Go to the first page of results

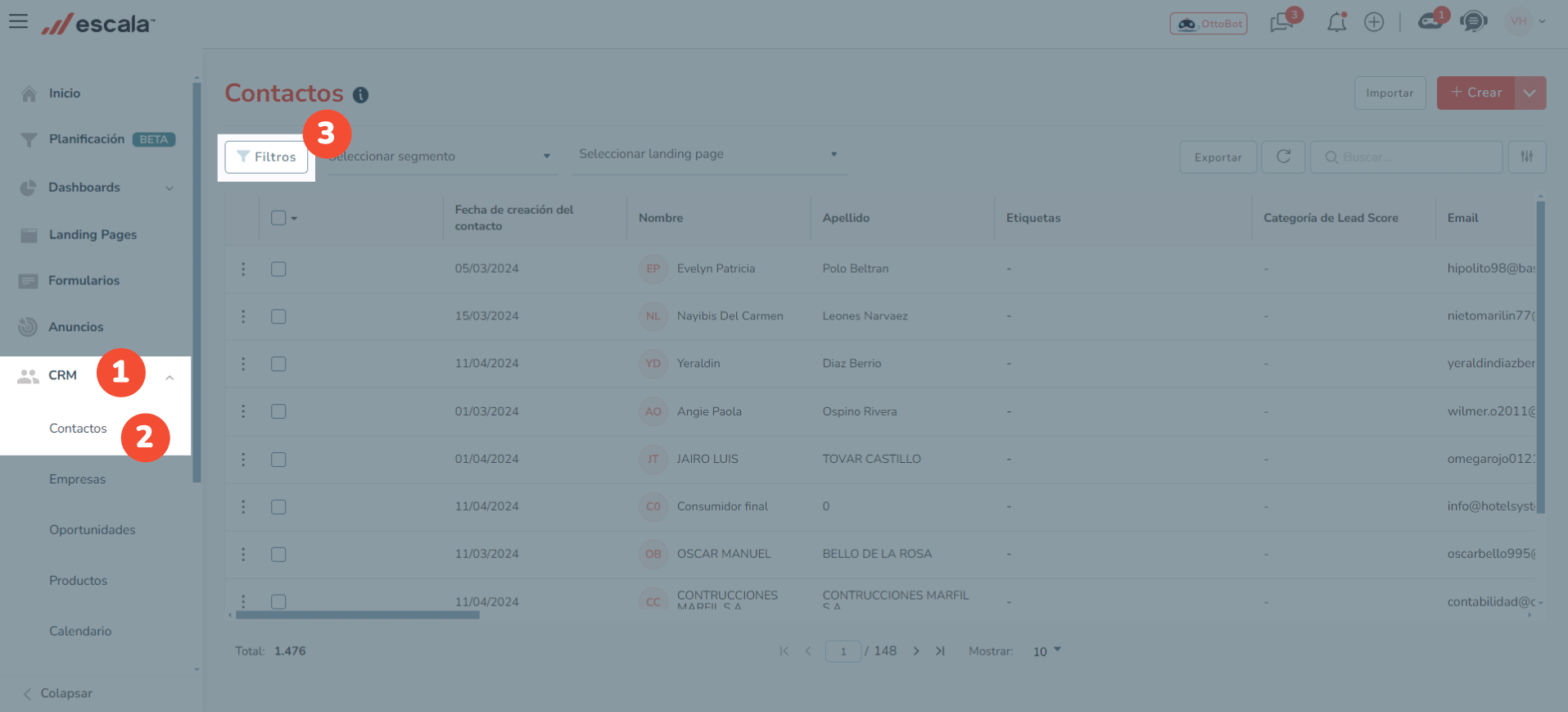click(x=784, y=651)
